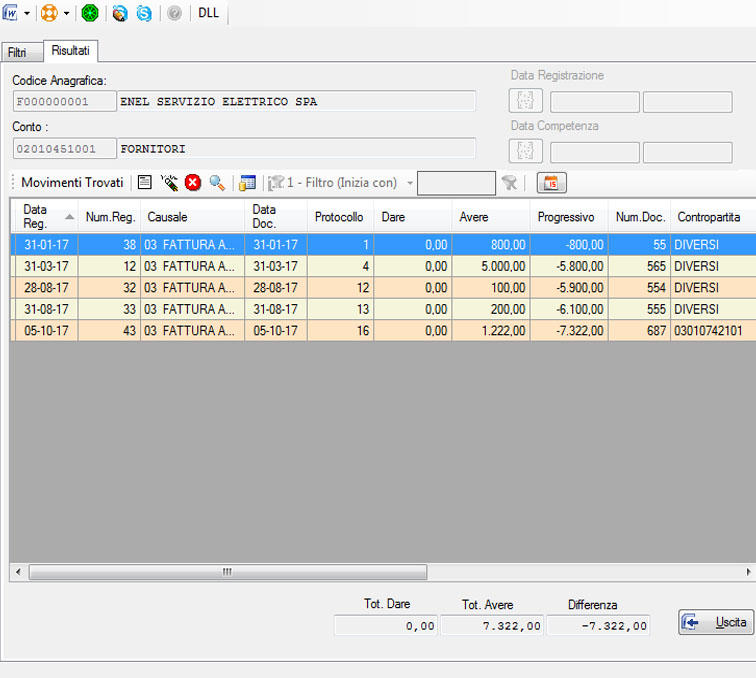Click the red X delete icon
The image size is (756, 678).
[193, 183]
